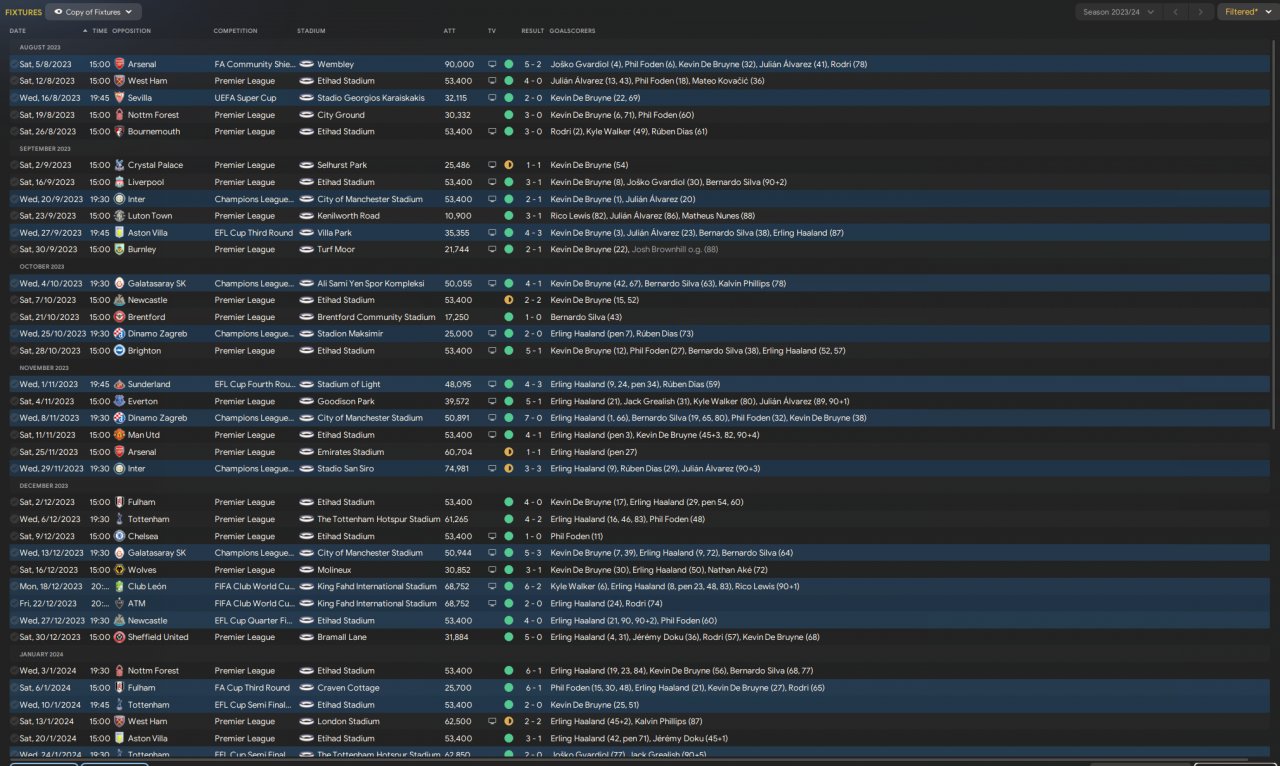Click the Brighton club badge

(119, 351)
